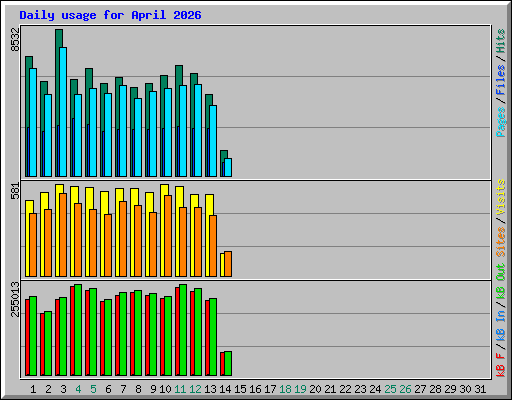Click the 'kB In' legend label

pyautogui.click(x=501, y=325)
